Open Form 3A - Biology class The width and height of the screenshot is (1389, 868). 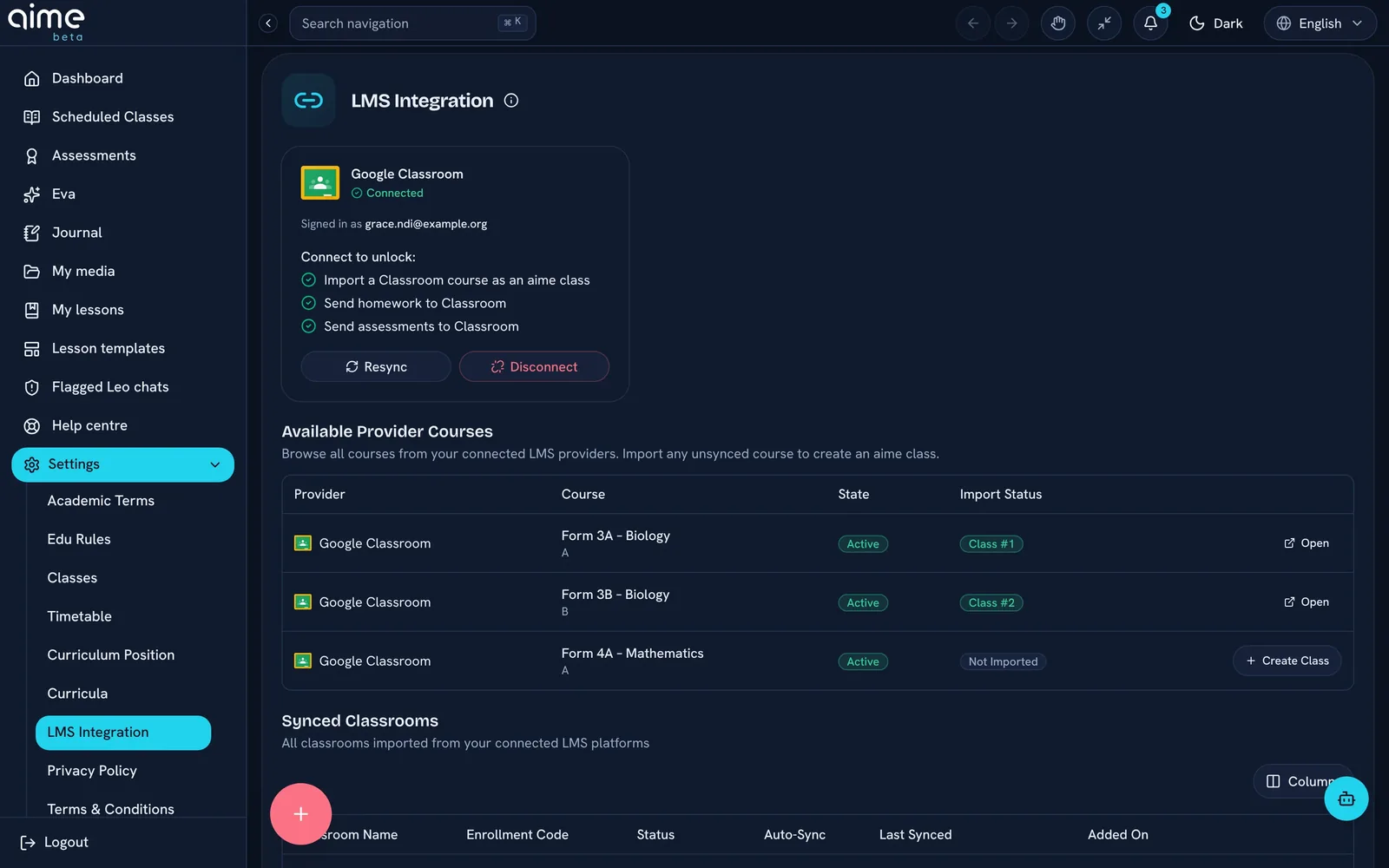pos(1307,543)
